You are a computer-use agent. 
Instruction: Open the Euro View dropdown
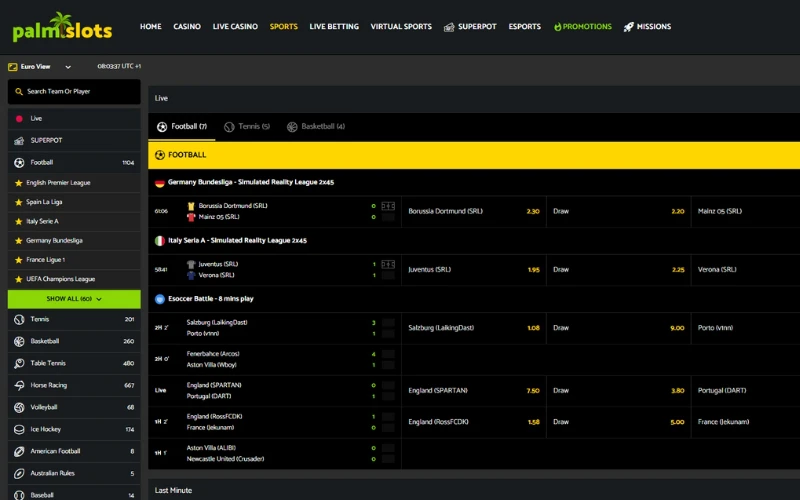pos(40,67)
